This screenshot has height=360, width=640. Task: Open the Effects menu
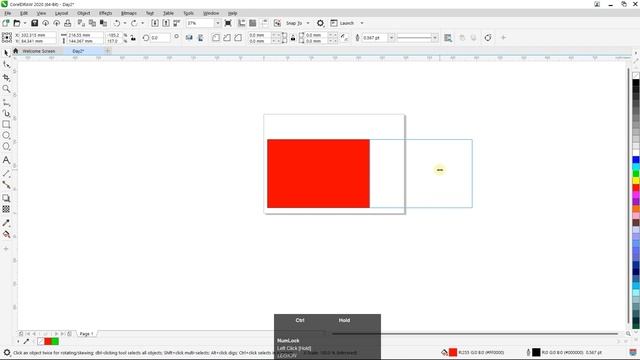click(105, 13)
